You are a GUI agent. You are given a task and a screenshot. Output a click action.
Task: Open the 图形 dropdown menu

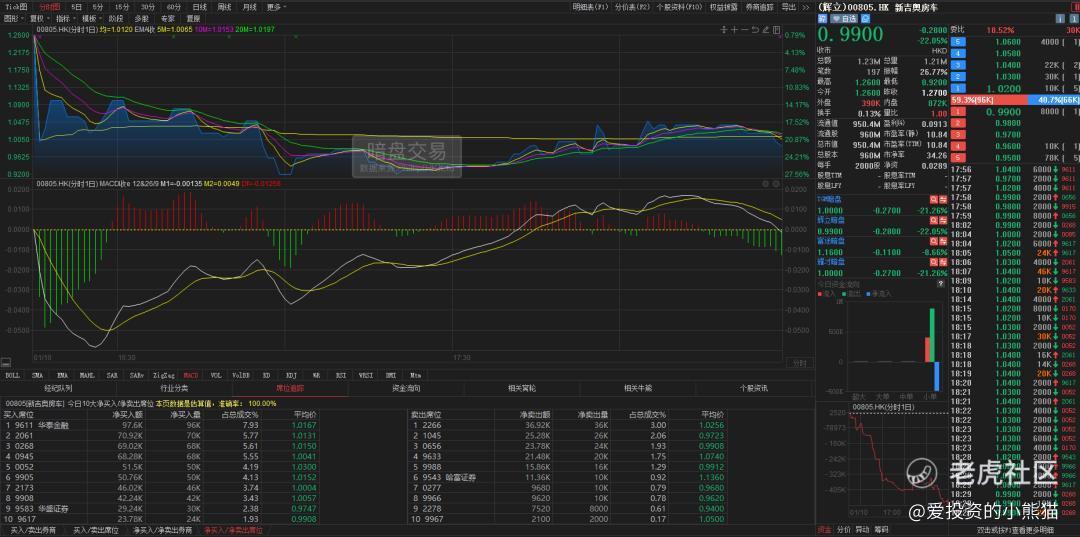coord(13,18)
